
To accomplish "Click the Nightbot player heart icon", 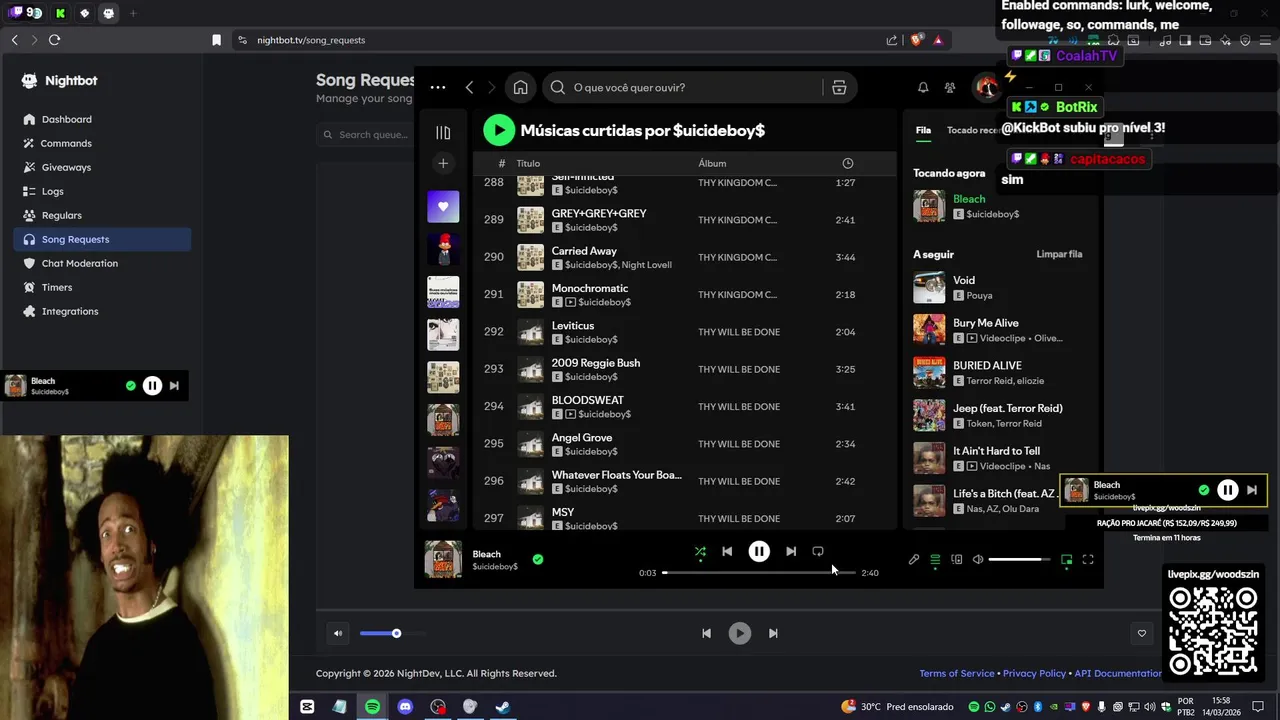I will tap(1142, 633).
